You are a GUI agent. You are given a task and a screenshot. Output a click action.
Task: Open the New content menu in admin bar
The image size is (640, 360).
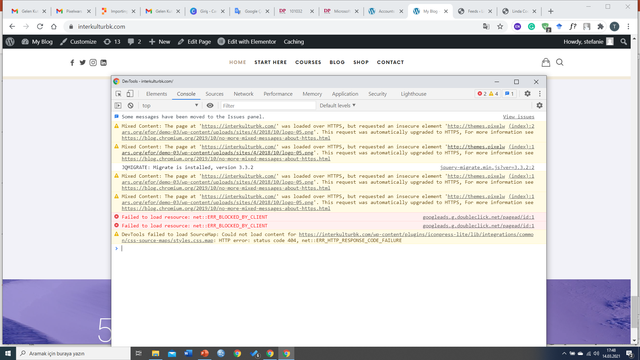160,42
